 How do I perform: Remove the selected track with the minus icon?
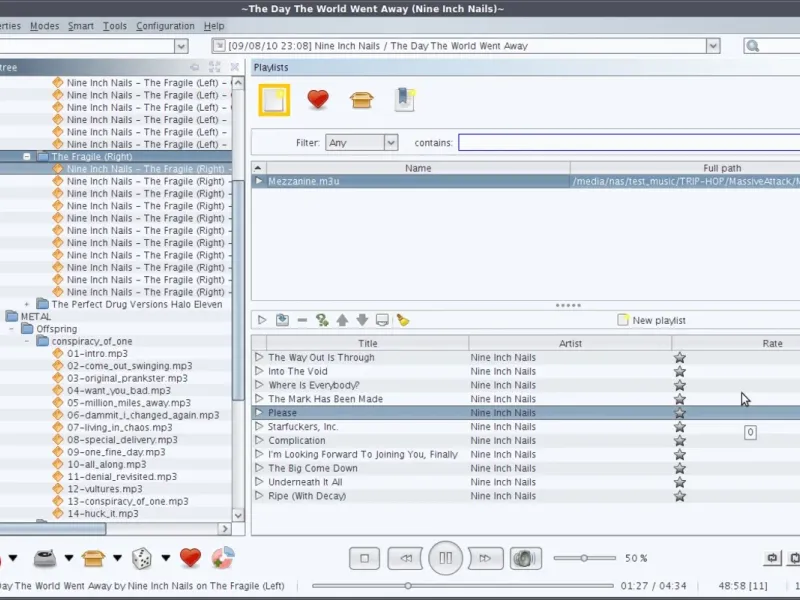(302, 320)
